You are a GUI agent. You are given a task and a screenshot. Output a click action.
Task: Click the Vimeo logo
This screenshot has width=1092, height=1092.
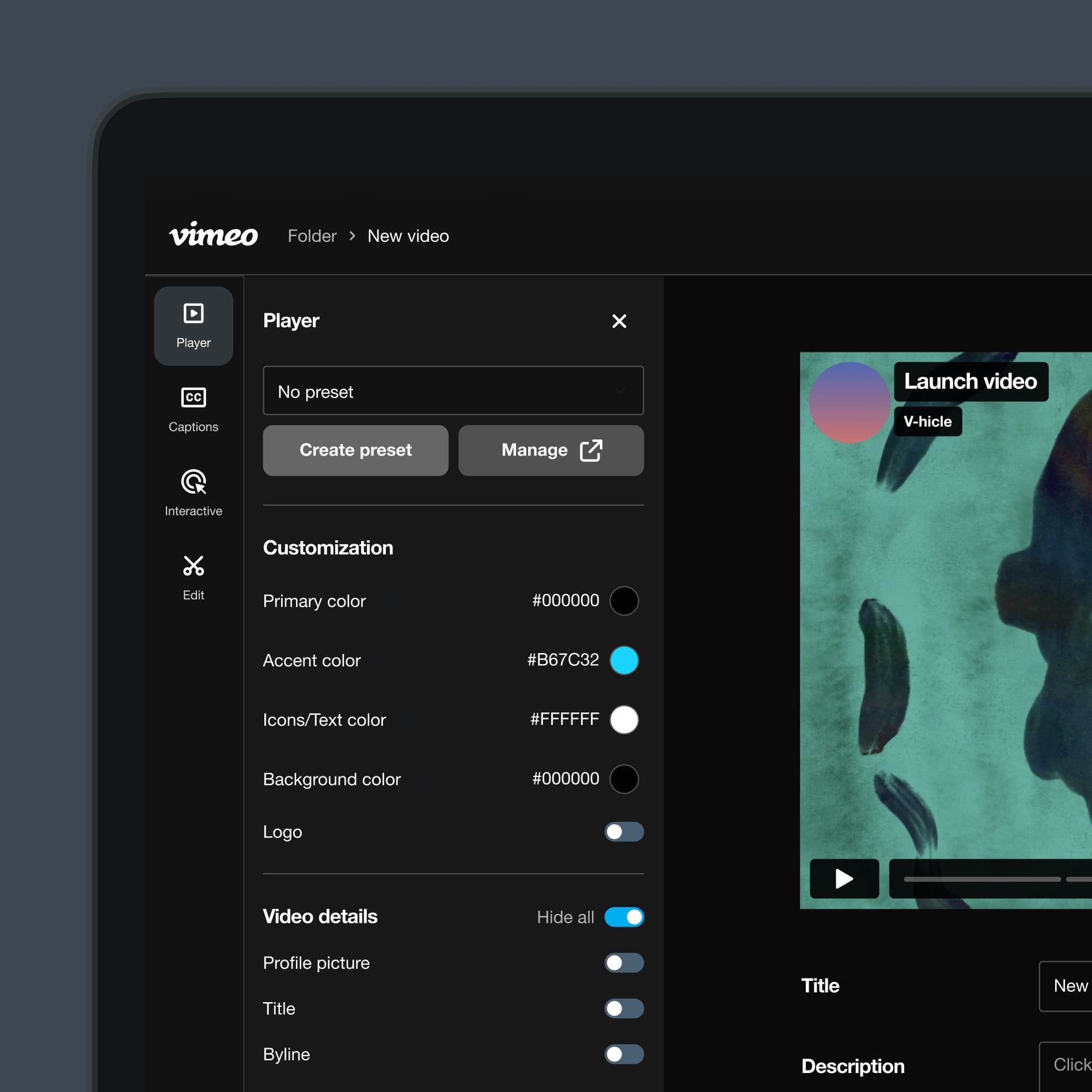click(214, 235)
